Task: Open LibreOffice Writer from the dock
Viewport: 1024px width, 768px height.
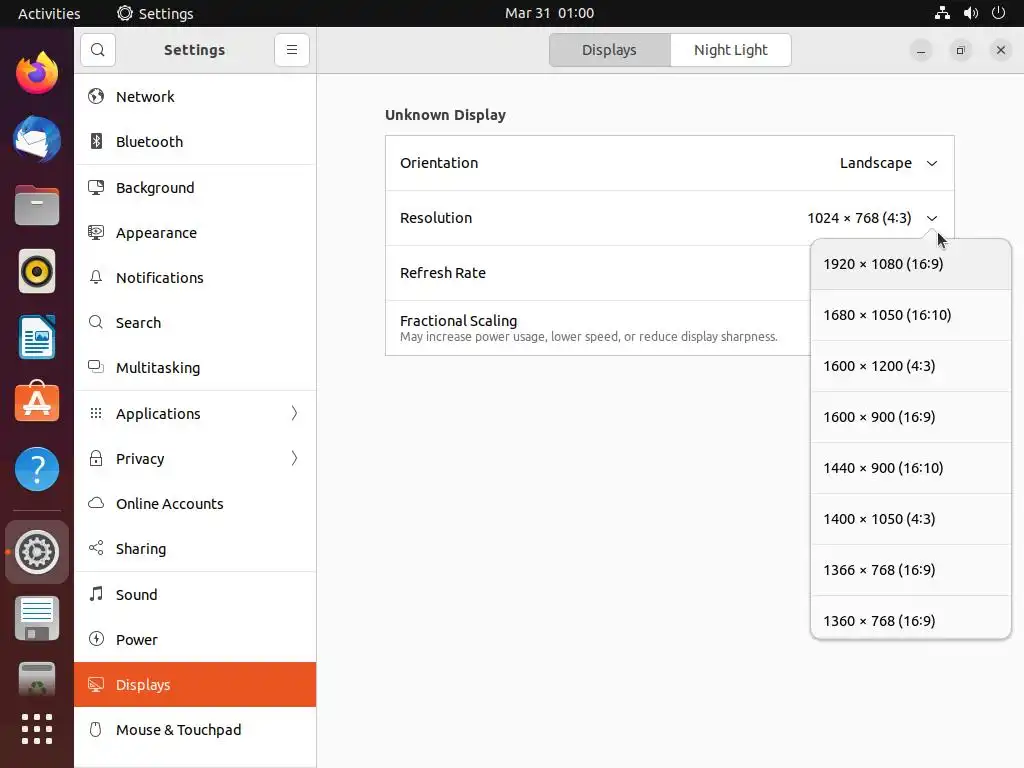Action: [x=37, y=337]
